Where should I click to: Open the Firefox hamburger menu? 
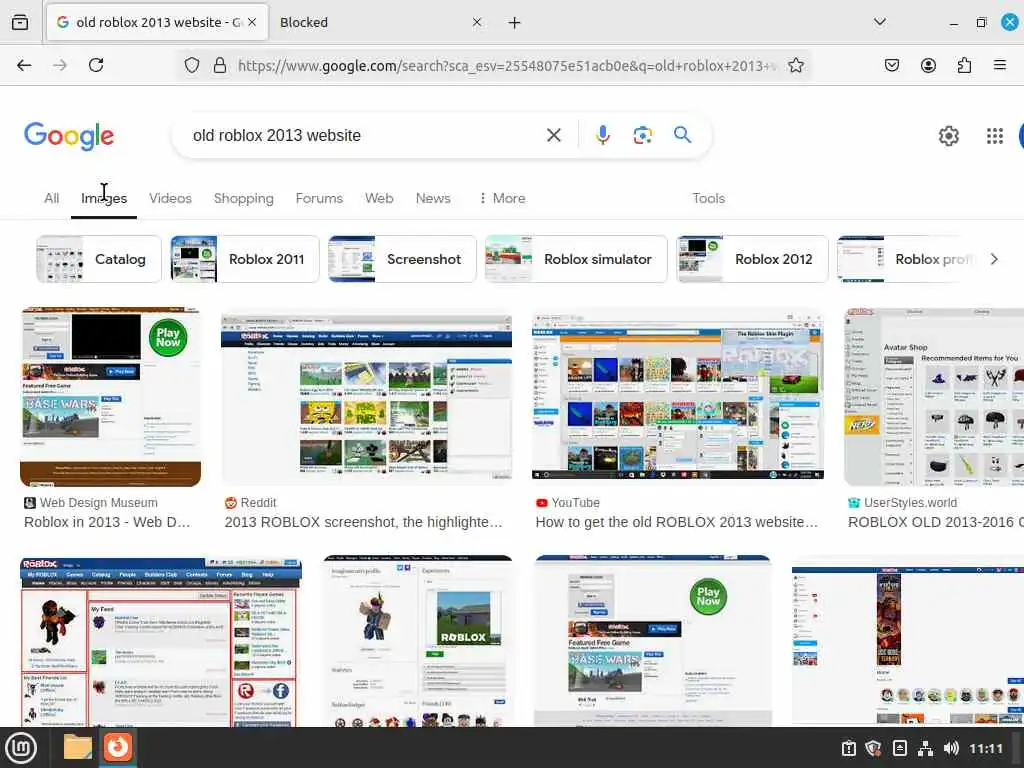999,65
